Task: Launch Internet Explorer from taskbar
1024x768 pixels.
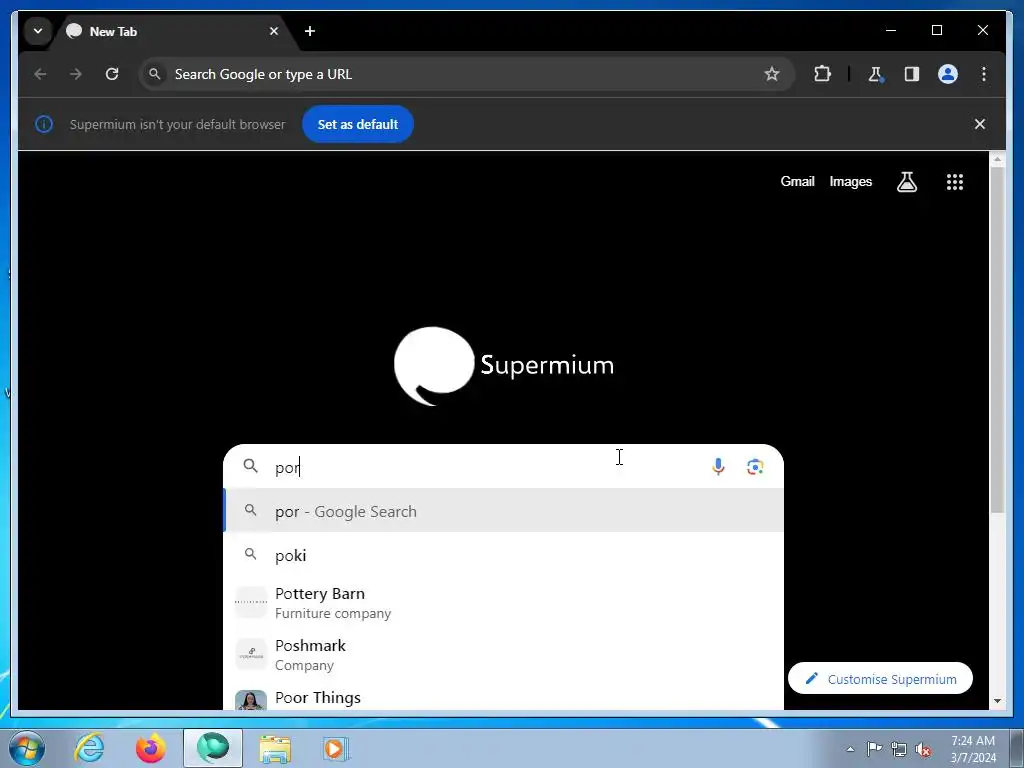Action: pyautogui.click(x=89, y=748)
